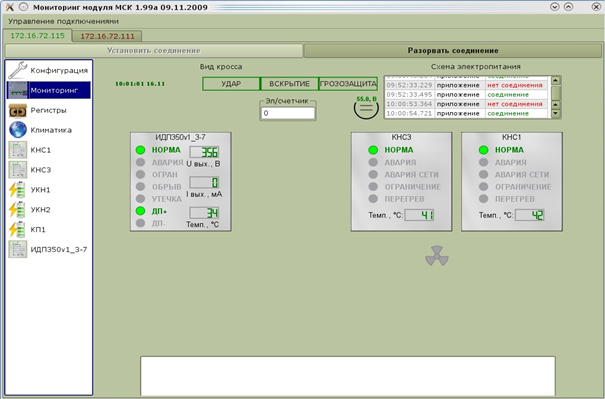
Task: Click the log scrollbar thumb
Action: [x=556, y=93]
